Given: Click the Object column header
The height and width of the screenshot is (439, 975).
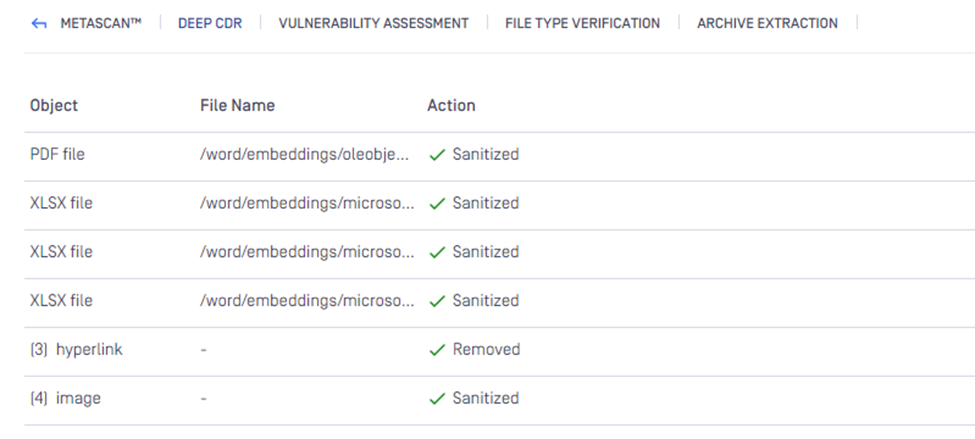Looking at the screenshot, I should 54,106.
